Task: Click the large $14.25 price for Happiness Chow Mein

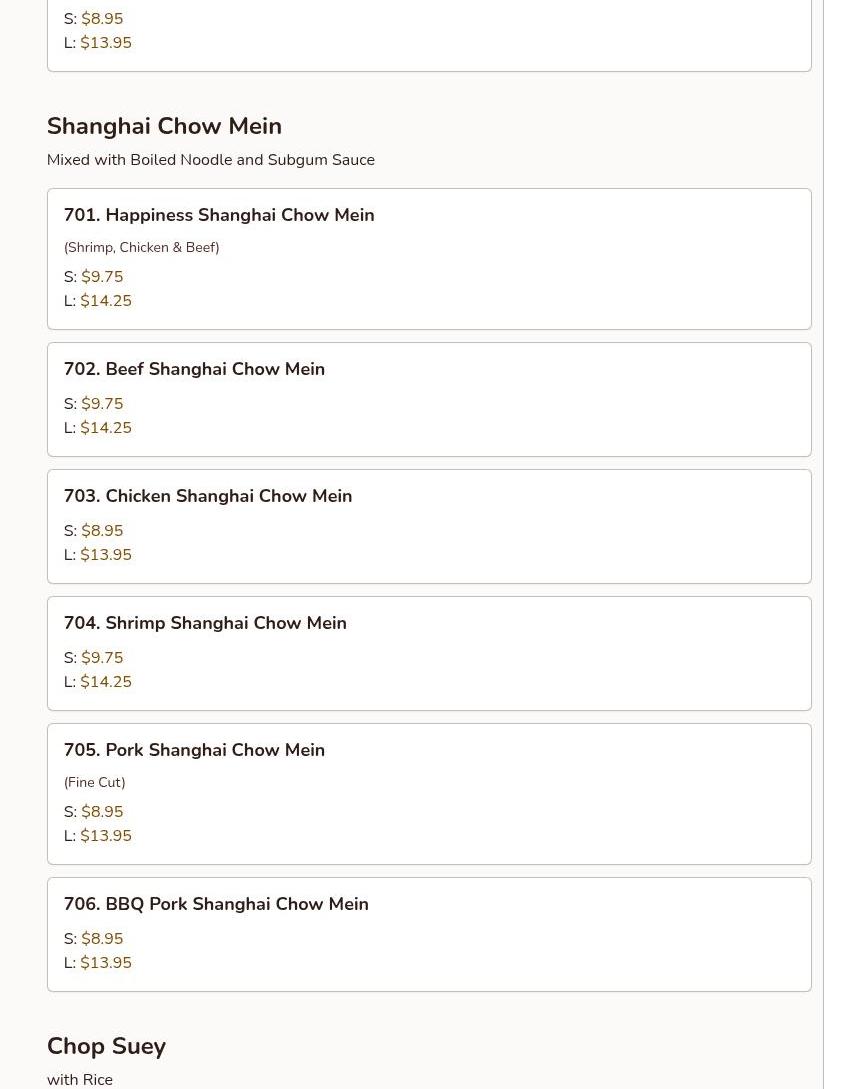Action: pyautogui.click(x=106, y=301)
